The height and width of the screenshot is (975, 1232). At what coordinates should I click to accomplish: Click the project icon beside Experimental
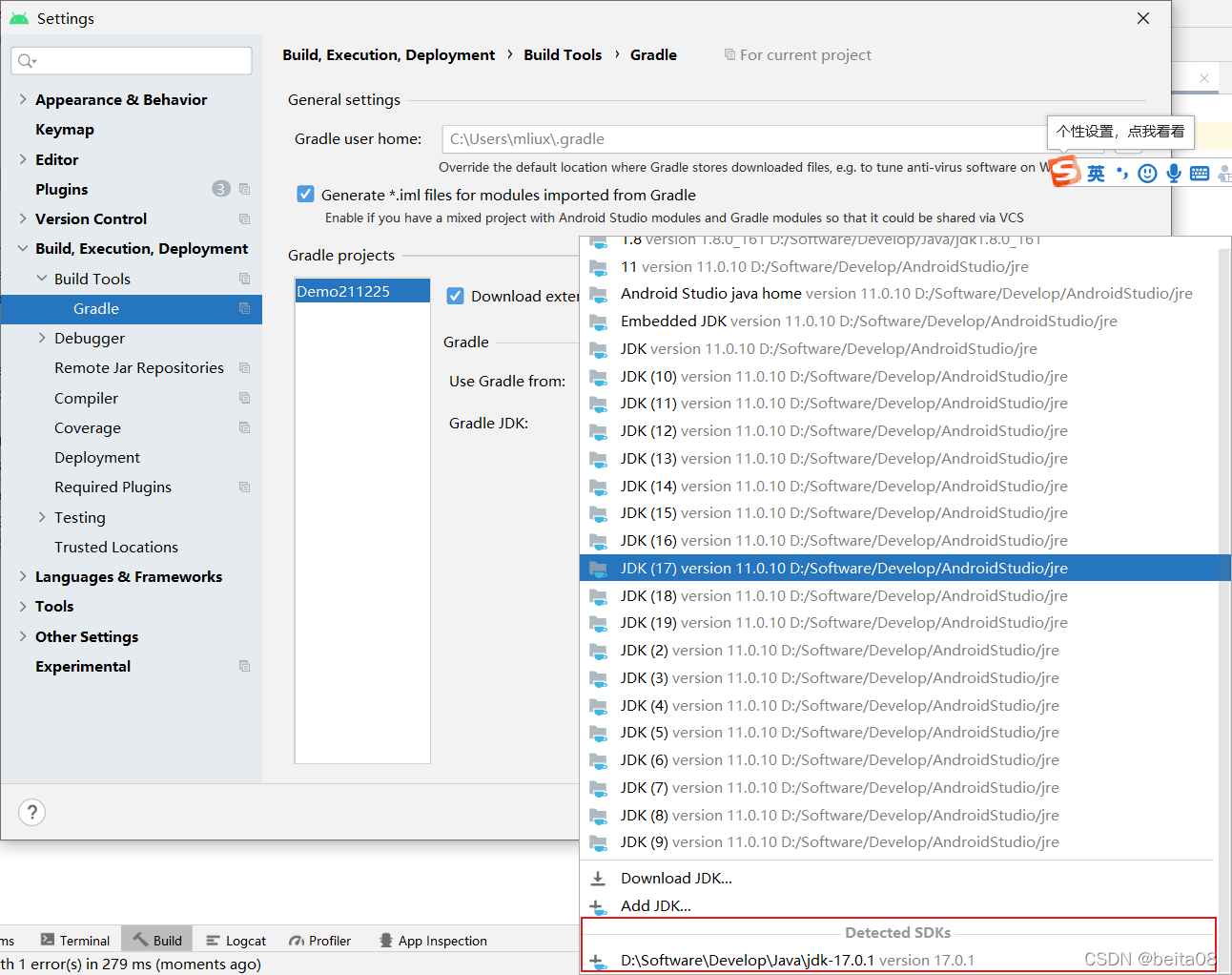click(245, 666)
